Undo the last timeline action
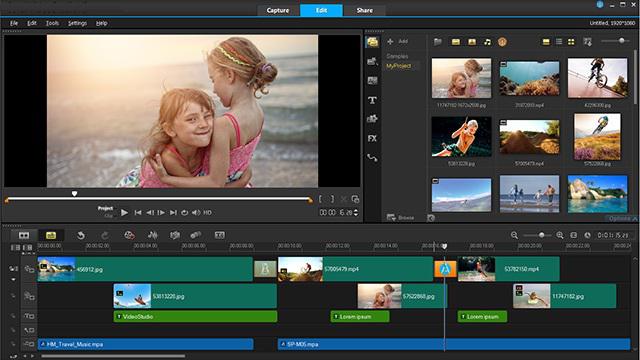This screenshot has width=640, height=360. coord(81,235)
